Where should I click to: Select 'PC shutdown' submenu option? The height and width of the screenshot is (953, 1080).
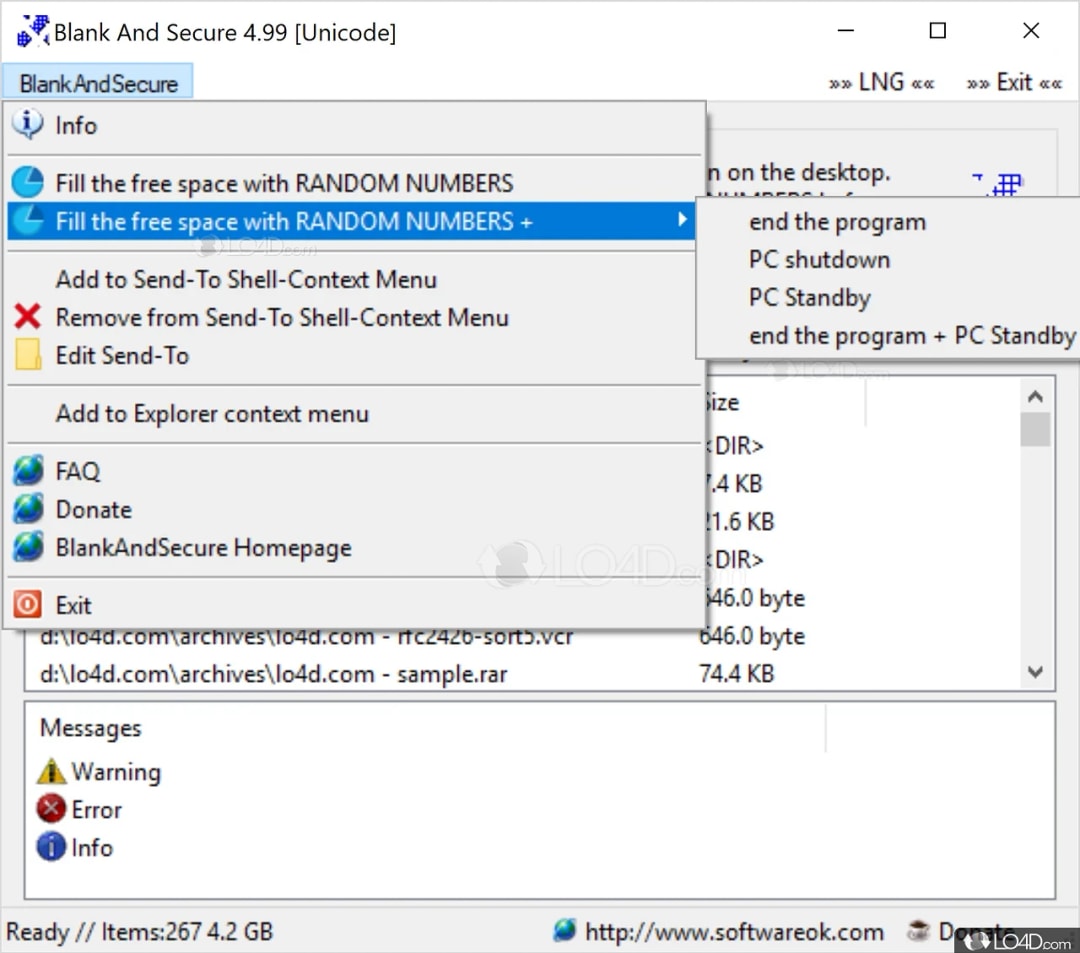(x=889, y=260)
